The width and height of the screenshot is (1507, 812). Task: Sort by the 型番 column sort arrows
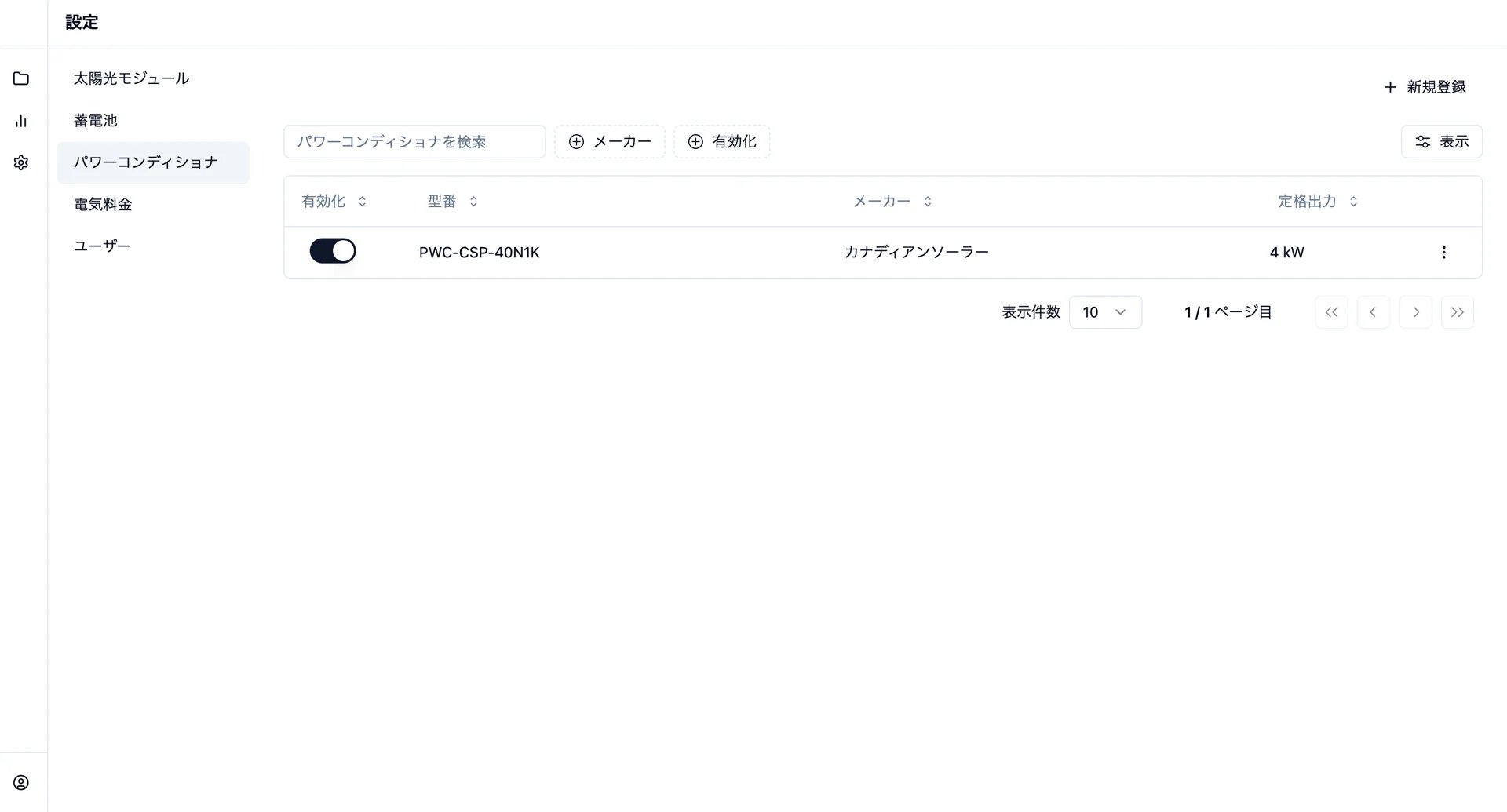pyautogui.click(x=473, y=202)
